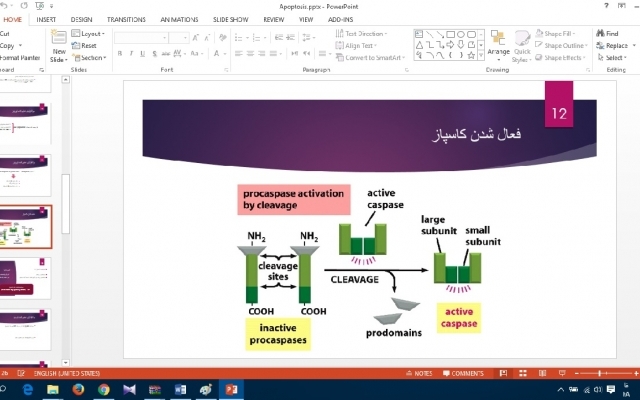The image size is (640, 400).
Task: Click the zoom slider handle
Action: 600,373
